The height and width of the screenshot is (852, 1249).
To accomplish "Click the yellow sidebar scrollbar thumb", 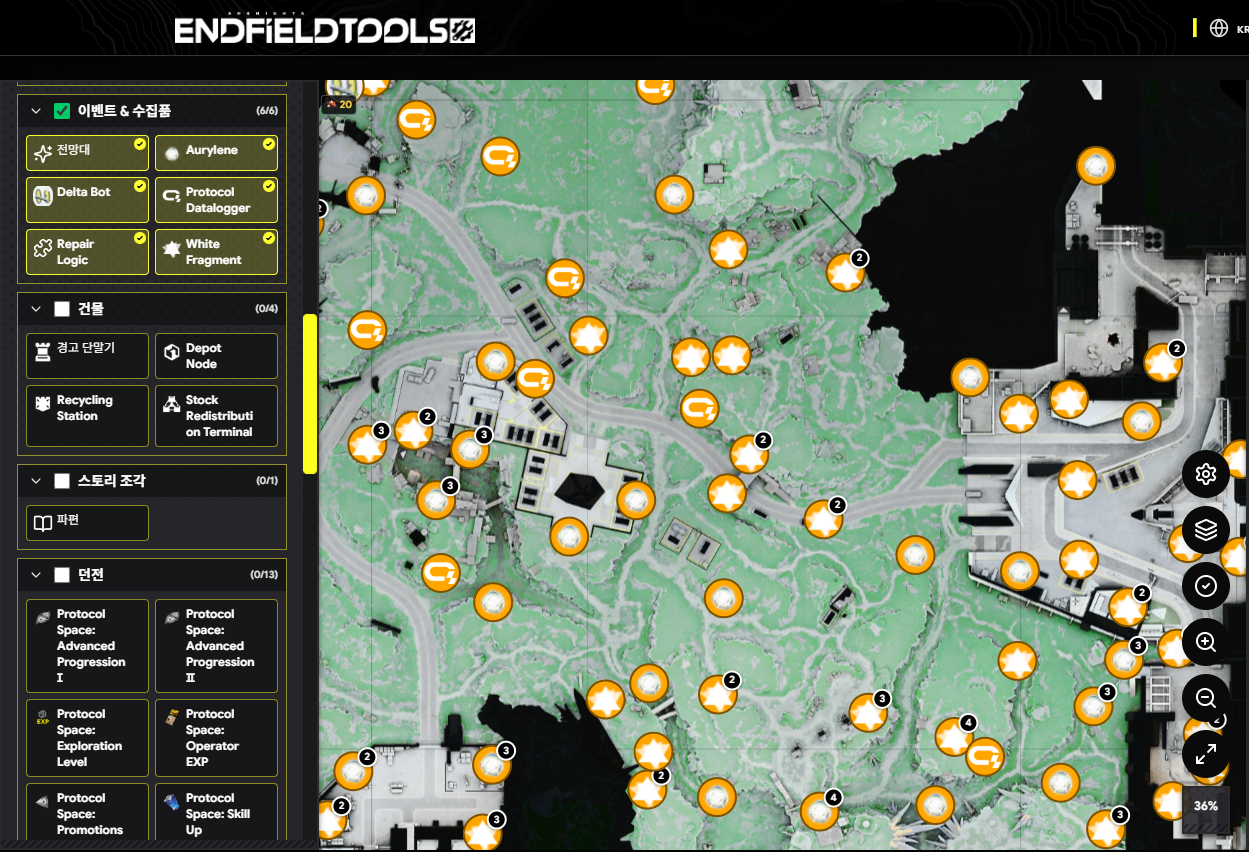I will click(x=310, y=394).
